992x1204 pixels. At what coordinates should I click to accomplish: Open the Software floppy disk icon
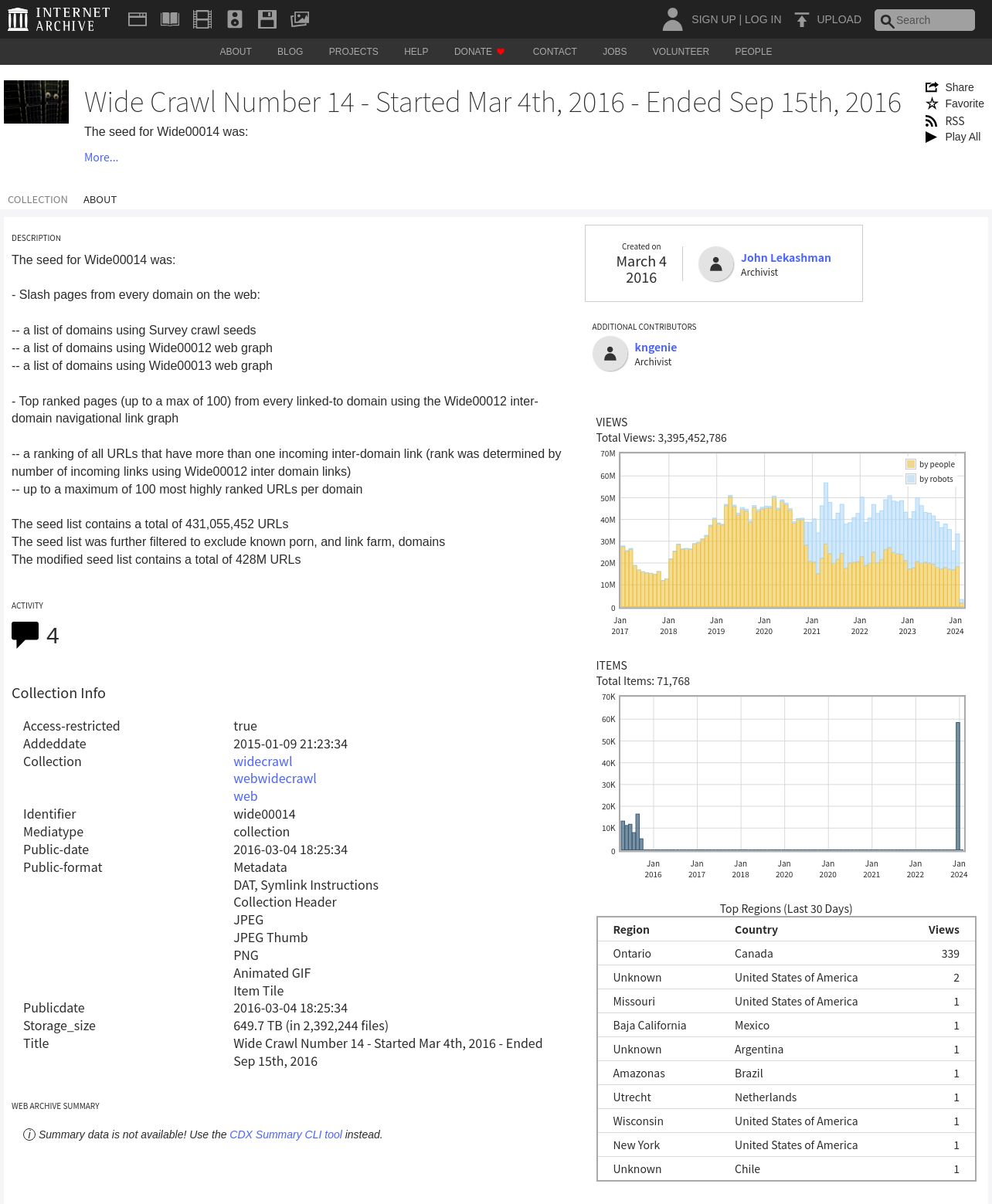[x=267, y=19]
